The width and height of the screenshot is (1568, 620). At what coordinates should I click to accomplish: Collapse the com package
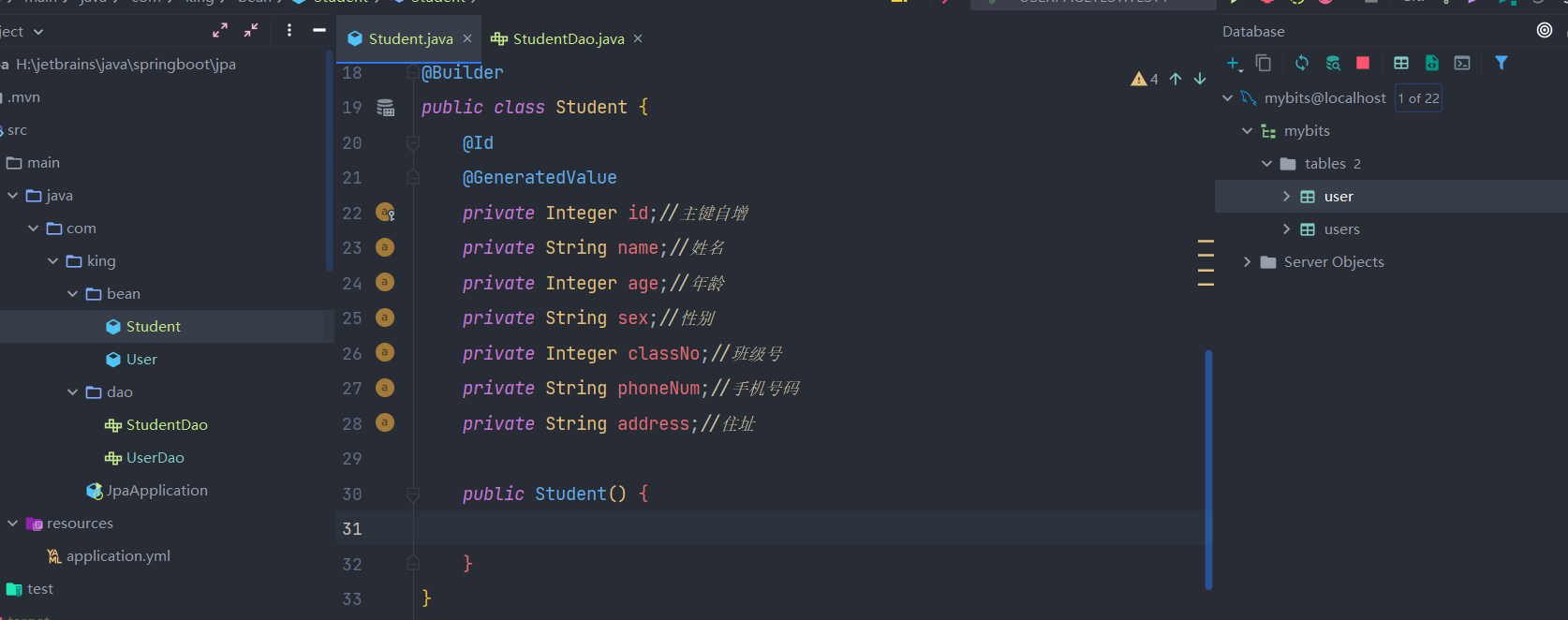click(x=34, y=228)
